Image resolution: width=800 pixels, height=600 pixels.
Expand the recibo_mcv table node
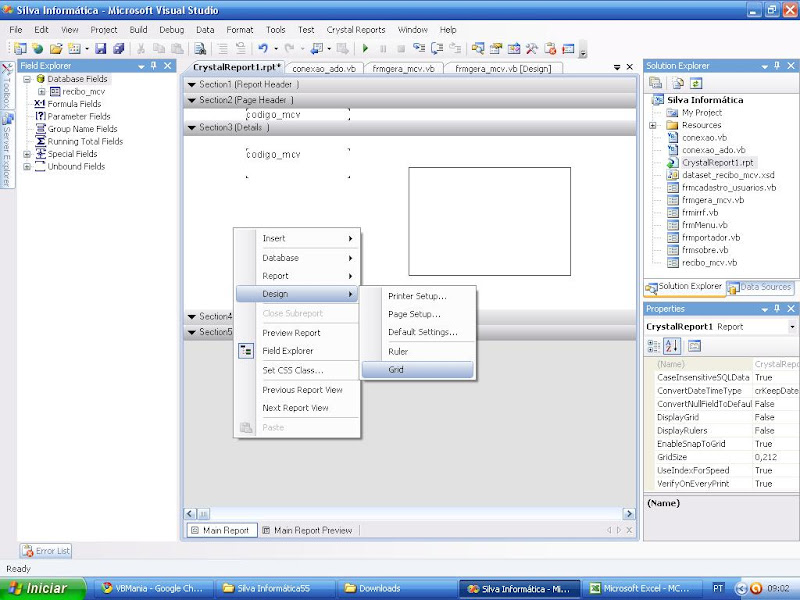tap(42, 92)
